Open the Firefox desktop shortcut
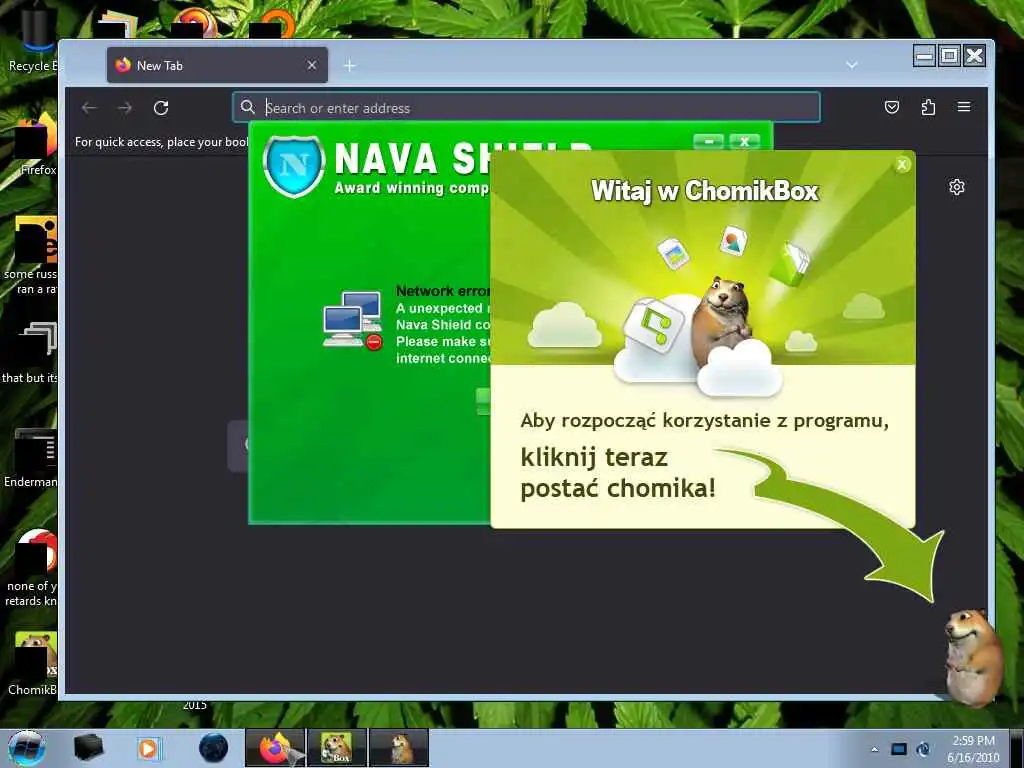The width and height of the screenshot is (1024, 768). (x=36, y=145)
